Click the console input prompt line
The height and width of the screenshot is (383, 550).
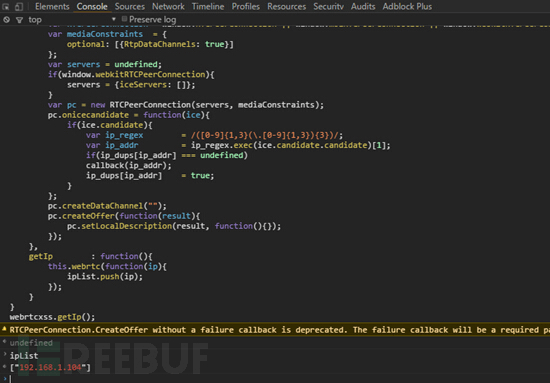(275, 379)
